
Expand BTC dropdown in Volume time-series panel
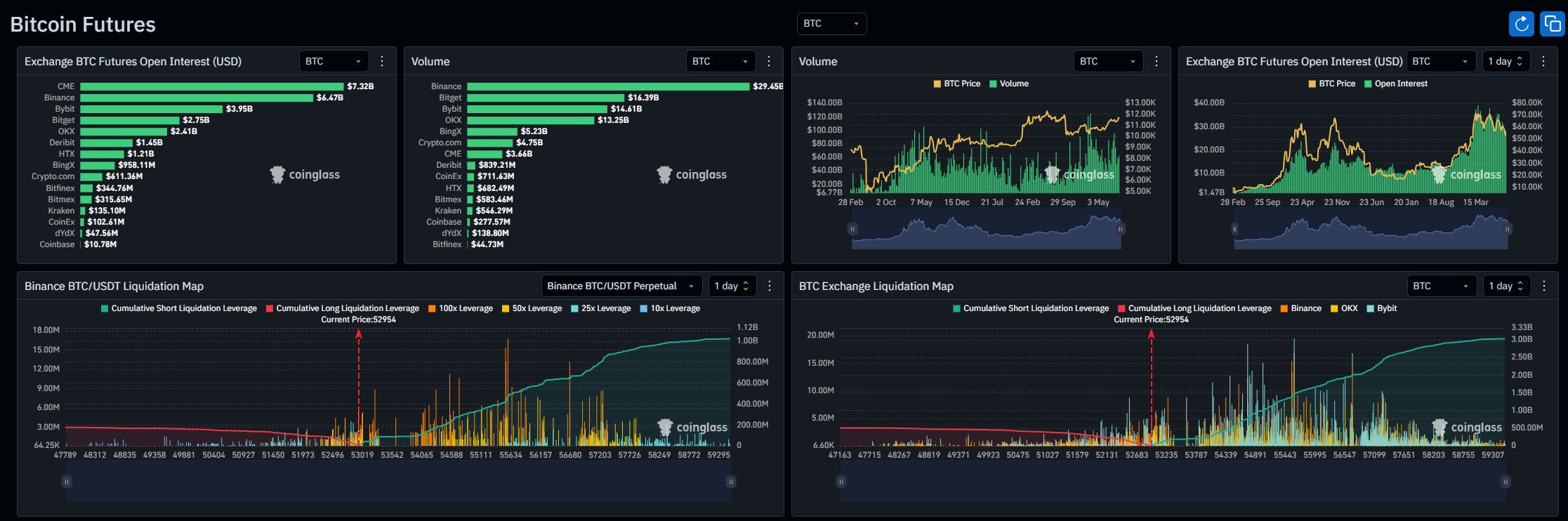tap(1108, 61)
